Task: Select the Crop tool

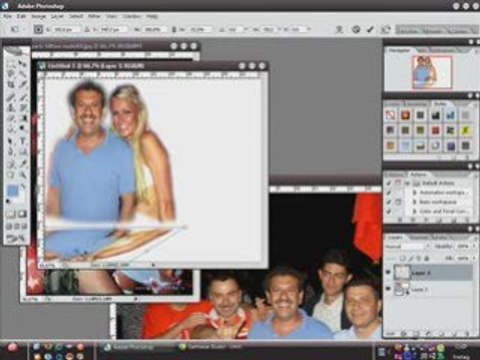Action: (11, 85)
